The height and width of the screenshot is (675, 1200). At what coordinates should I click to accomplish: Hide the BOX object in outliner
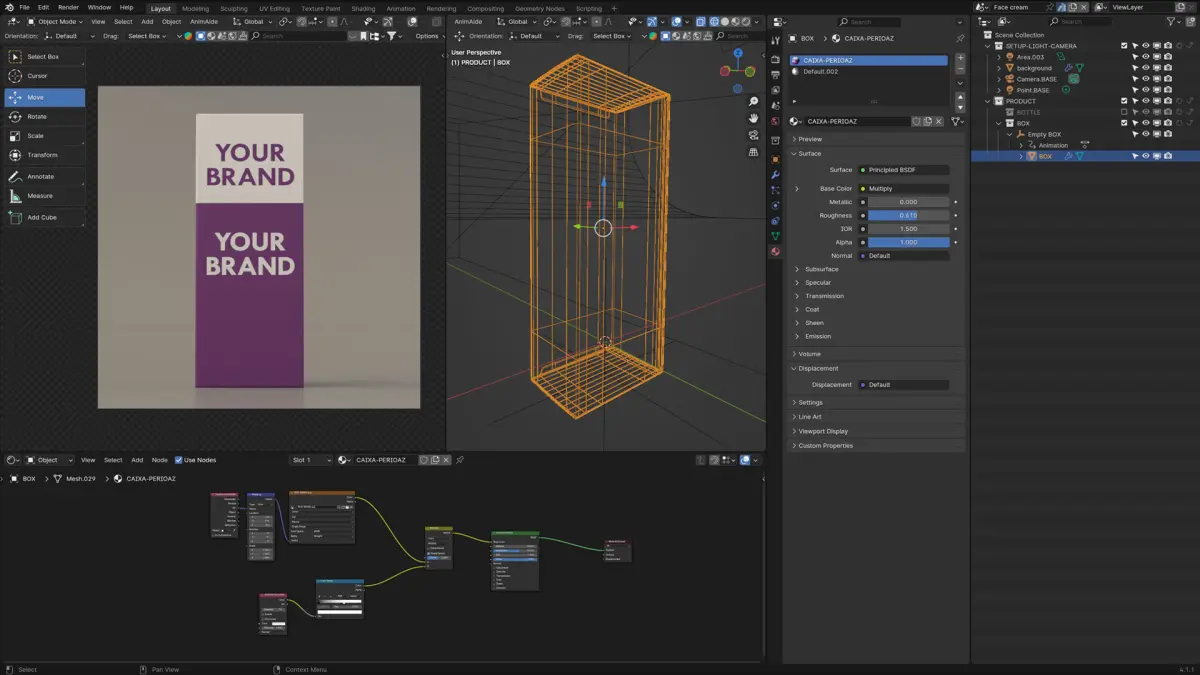pyautogui.click(x=1145, y=156)
